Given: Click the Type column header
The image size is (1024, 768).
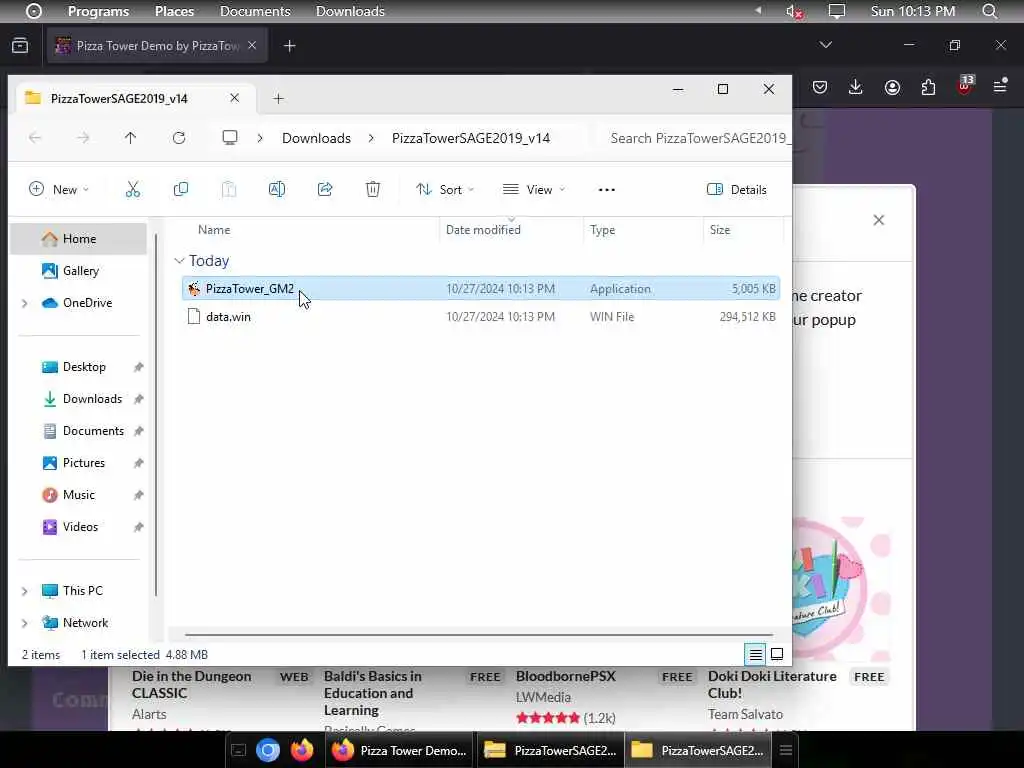Looking at the screenshot, I should (602, 230).
